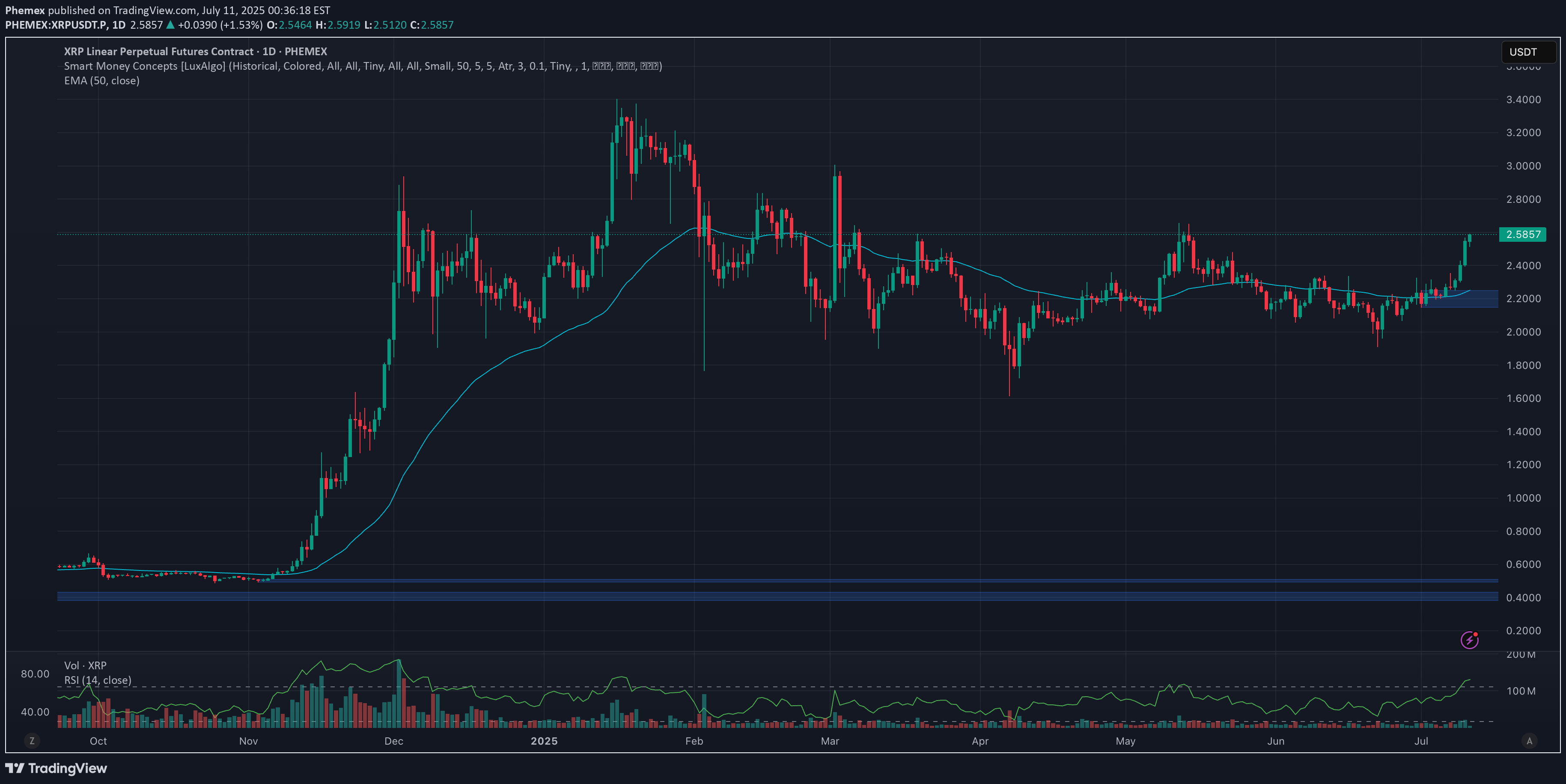Click the lightning bolt replay icon
The width and height of the screenshot is (1566, 784).
[1469, 640]
